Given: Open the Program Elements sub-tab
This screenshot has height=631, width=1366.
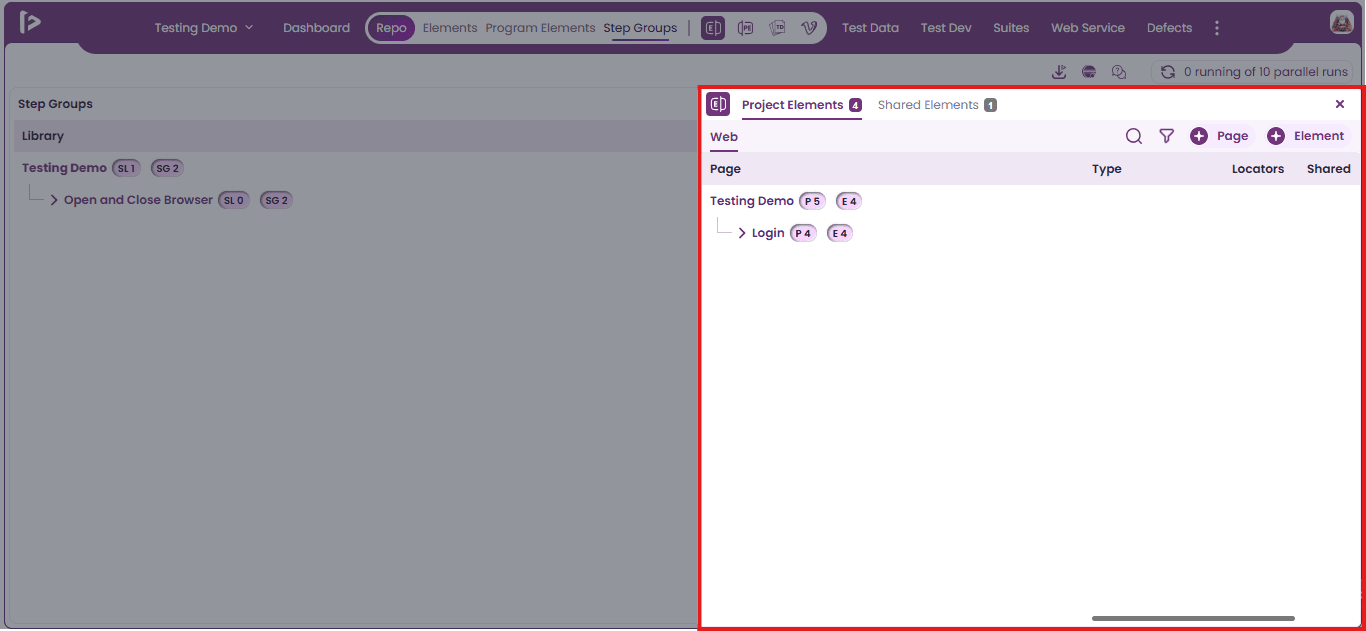Looking at the screenshot, I should [x=540, y=28].
